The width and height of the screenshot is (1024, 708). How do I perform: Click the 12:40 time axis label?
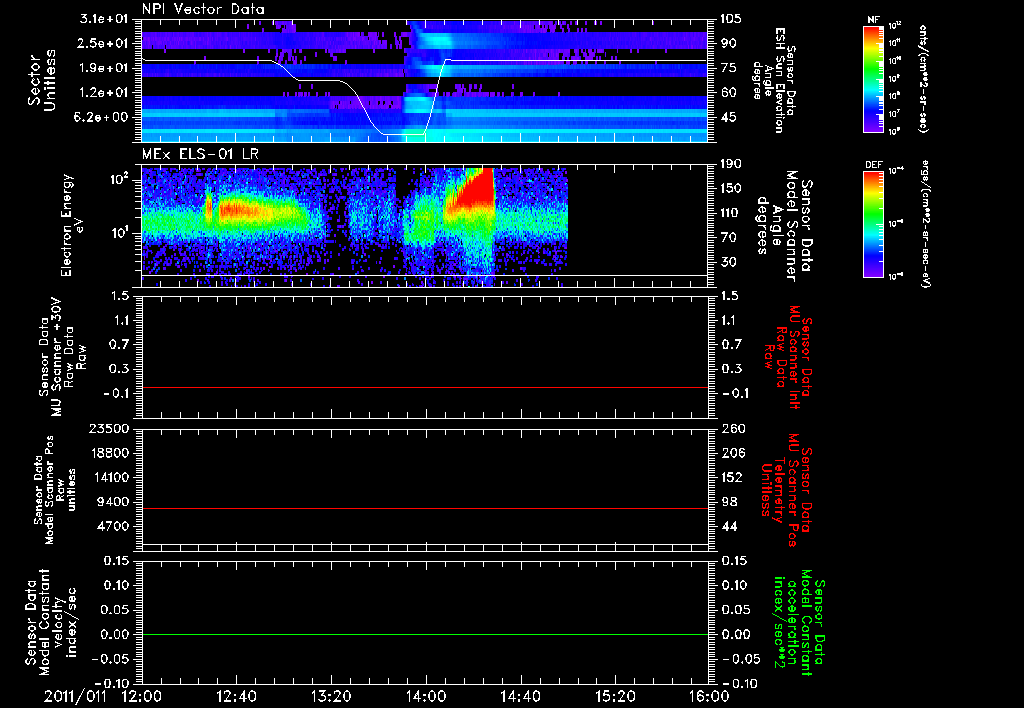pyautogui.click(x=237, y=697)
